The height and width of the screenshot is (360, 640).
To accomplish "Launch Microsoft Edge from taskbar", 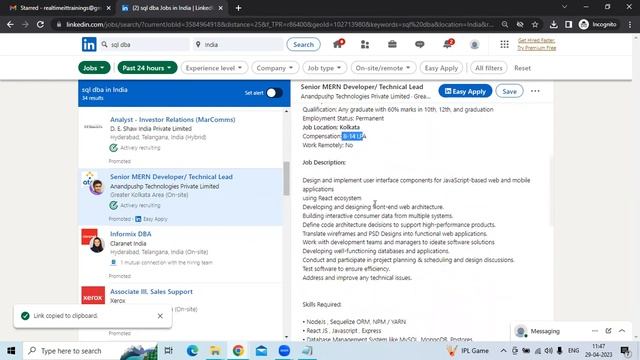I will [x=192, y=351].
